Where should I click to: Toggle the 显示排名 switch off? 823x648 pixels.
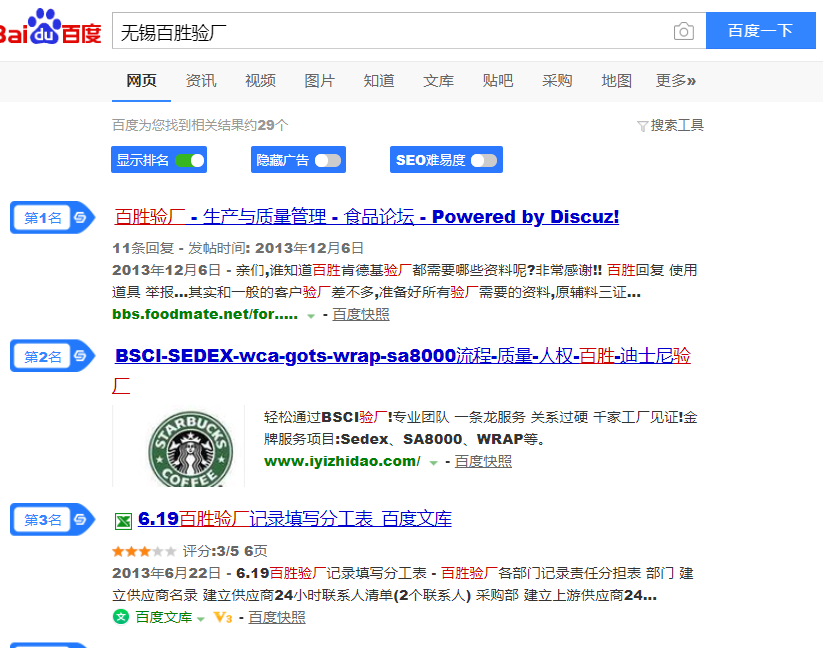point(190,160)
